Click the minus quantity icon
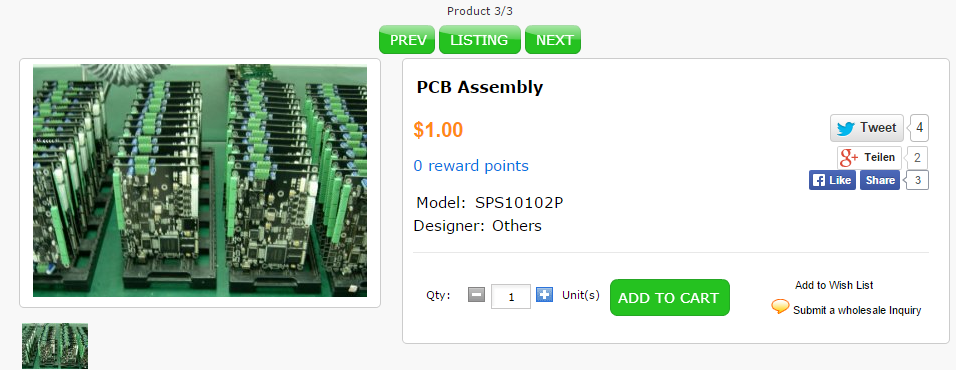This screenshot has height=370, width=956. pyautogui.click(x=476, y=295)
